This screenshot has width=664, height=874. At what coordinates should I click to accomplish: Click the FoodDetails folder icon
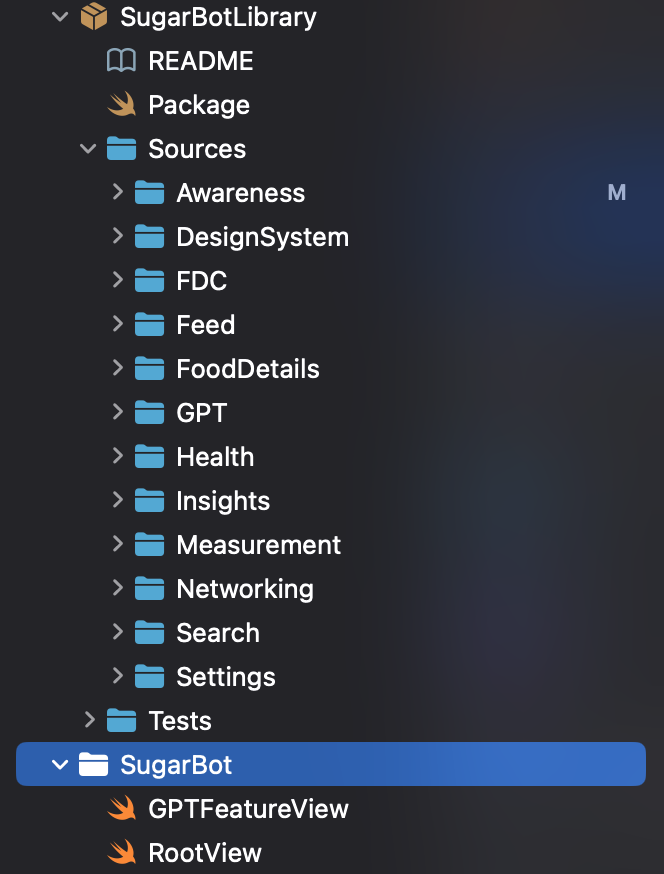[x=149, y=368]
